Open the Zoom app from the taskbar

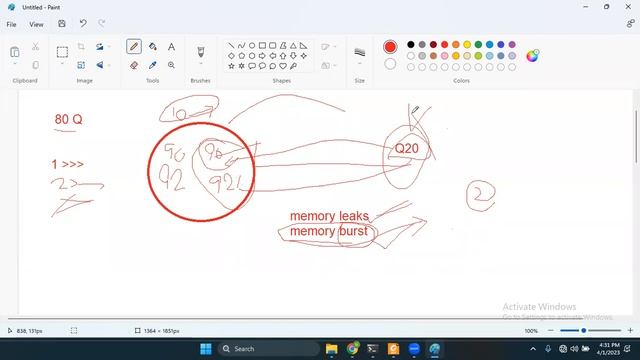pos(414,349)
